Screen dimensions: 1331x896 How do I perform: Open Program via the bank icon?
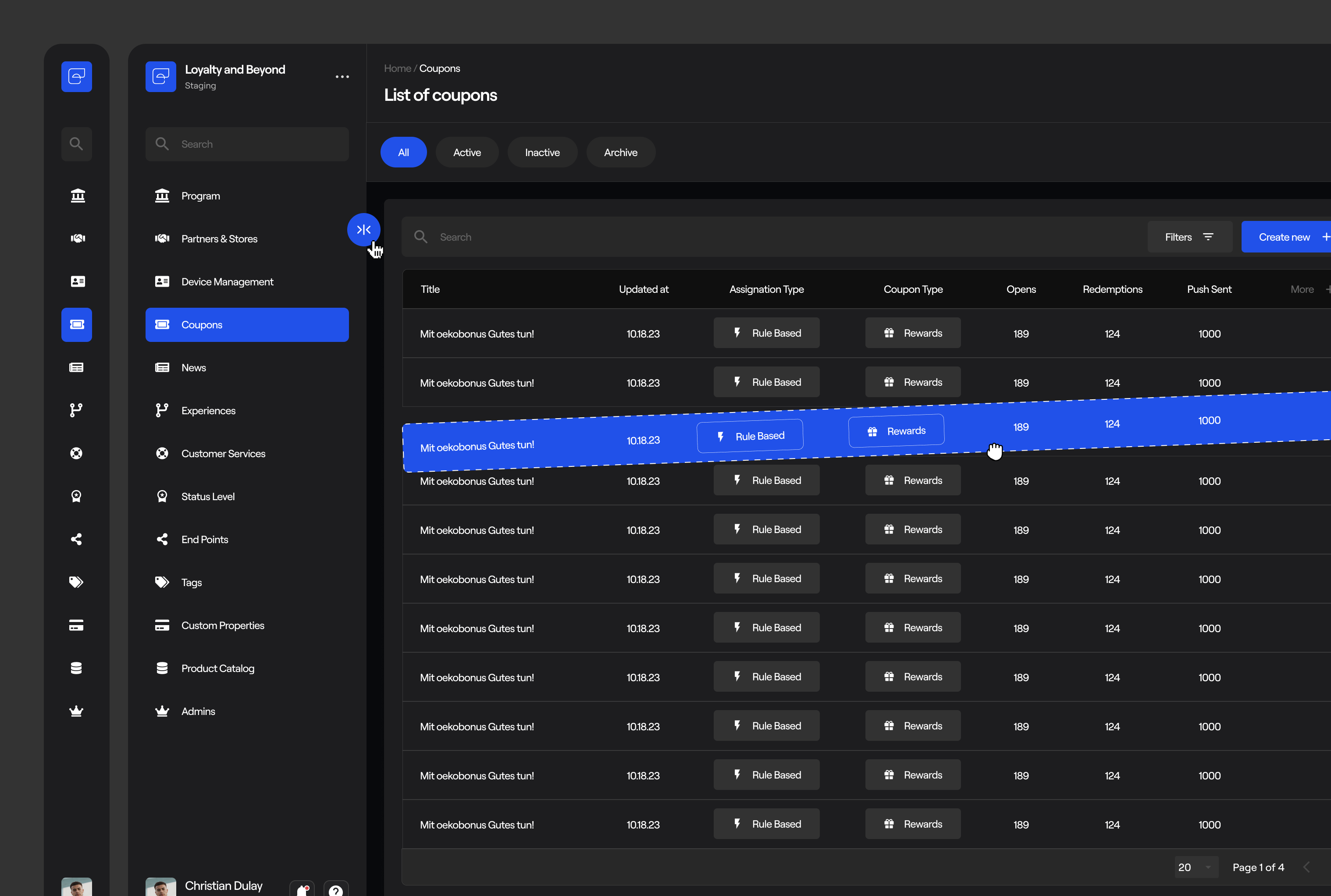(162, 196)
